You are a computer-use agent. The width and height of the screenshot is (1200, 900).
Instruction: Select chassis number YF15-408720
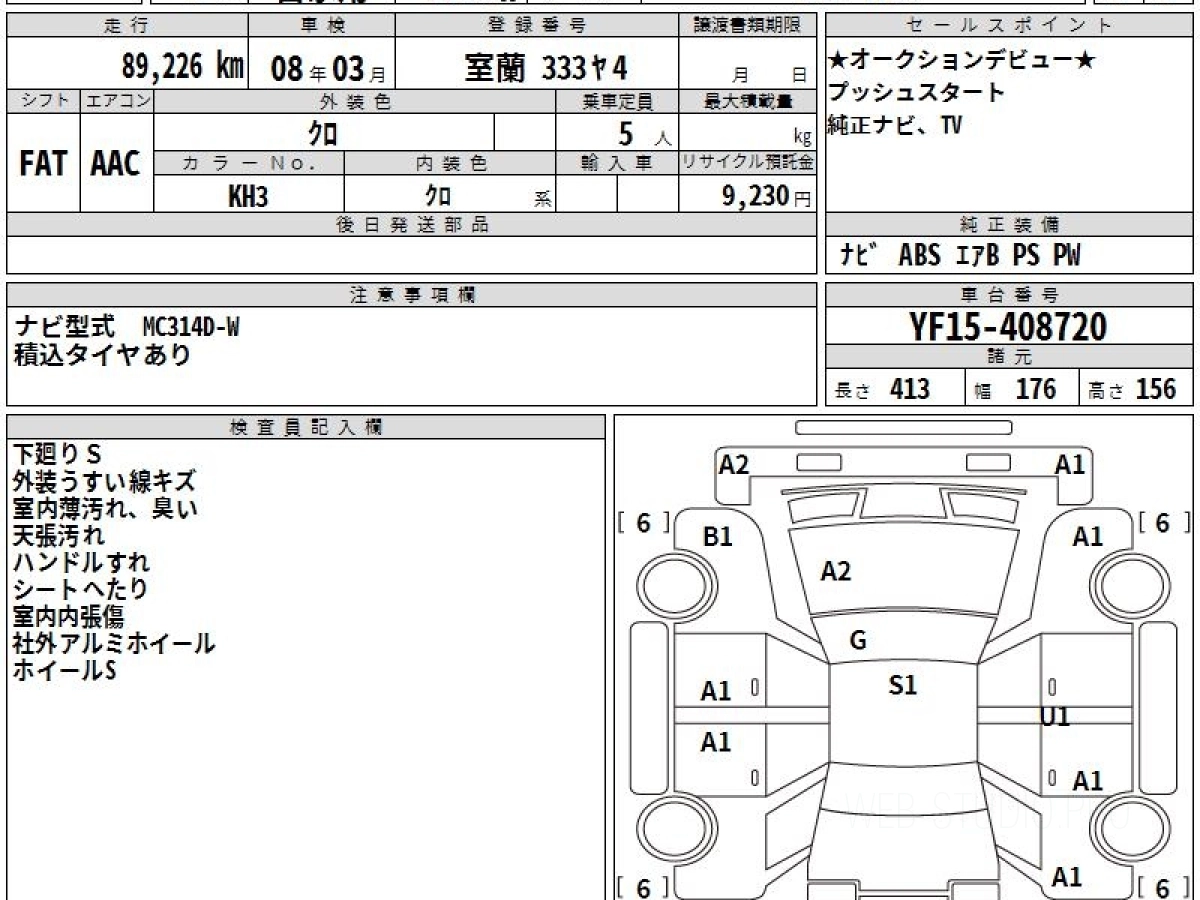[1008, 326]
